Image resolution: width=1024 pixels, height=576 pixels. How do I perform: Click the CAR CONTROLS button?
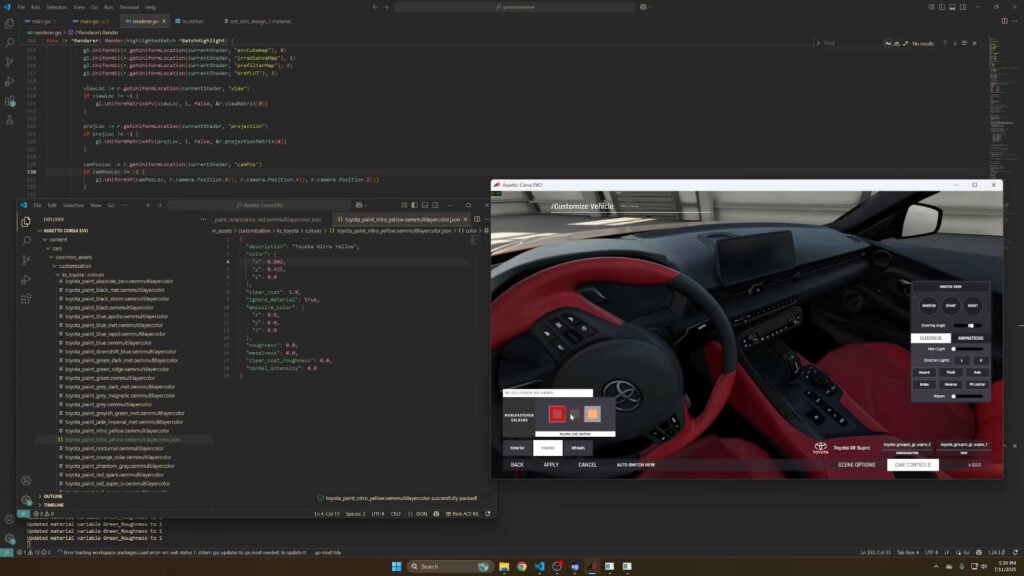click(x=913, y=465)
